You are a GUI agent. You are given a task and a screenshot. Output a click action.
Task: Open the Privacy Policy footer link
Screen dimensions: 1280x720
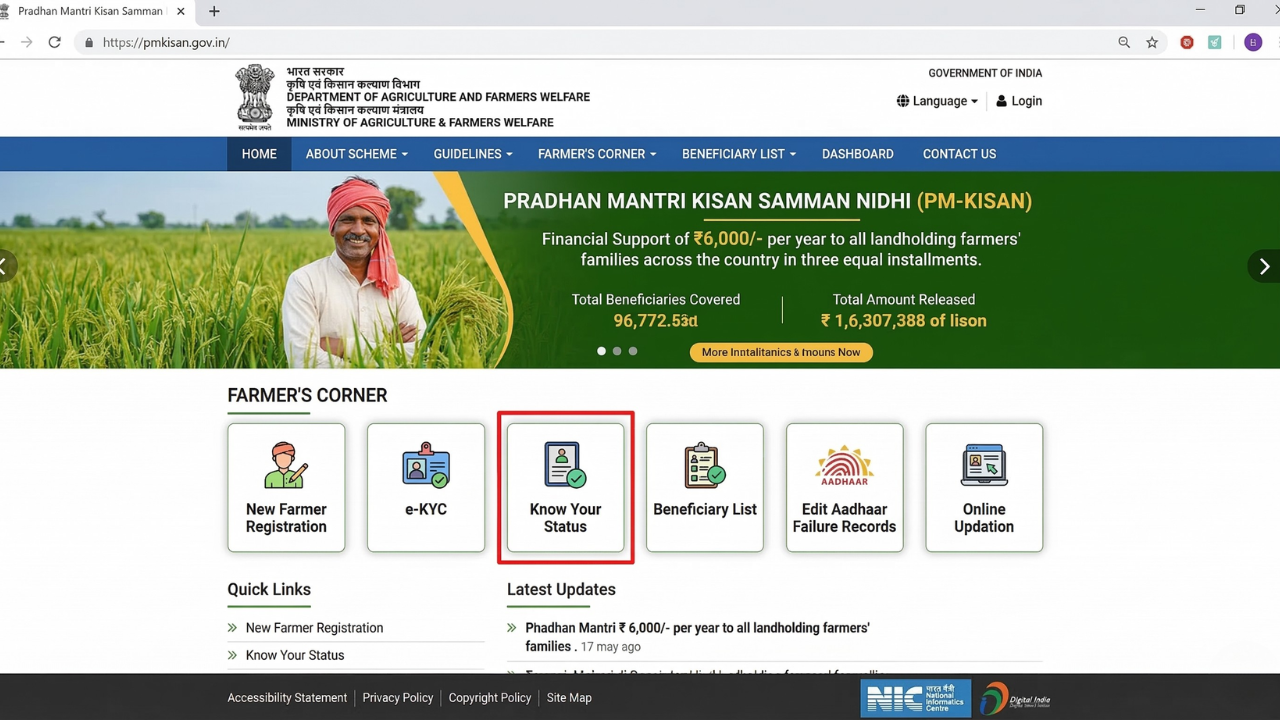[397, 697]
